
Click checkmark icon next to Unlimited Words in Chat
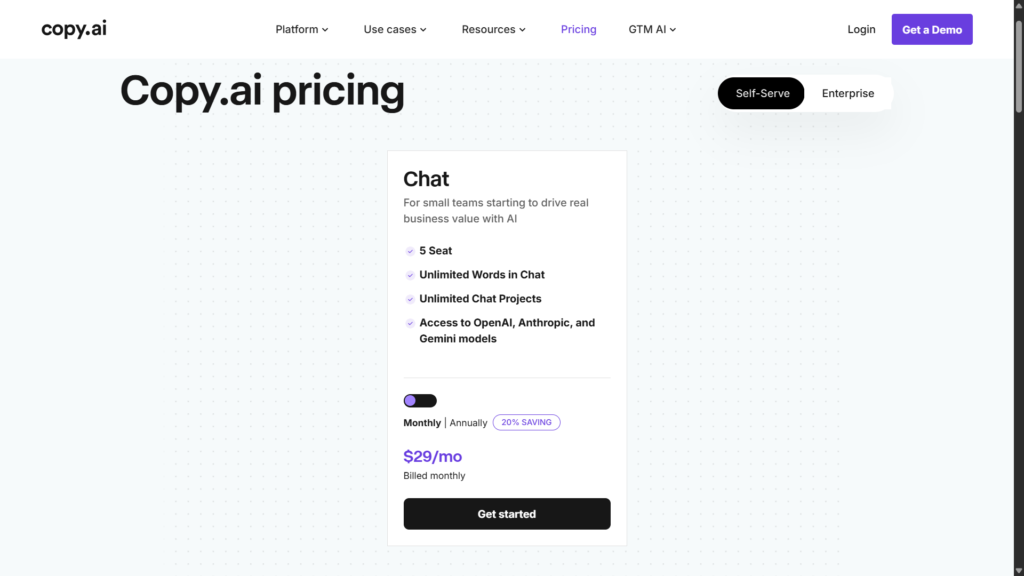410,275
